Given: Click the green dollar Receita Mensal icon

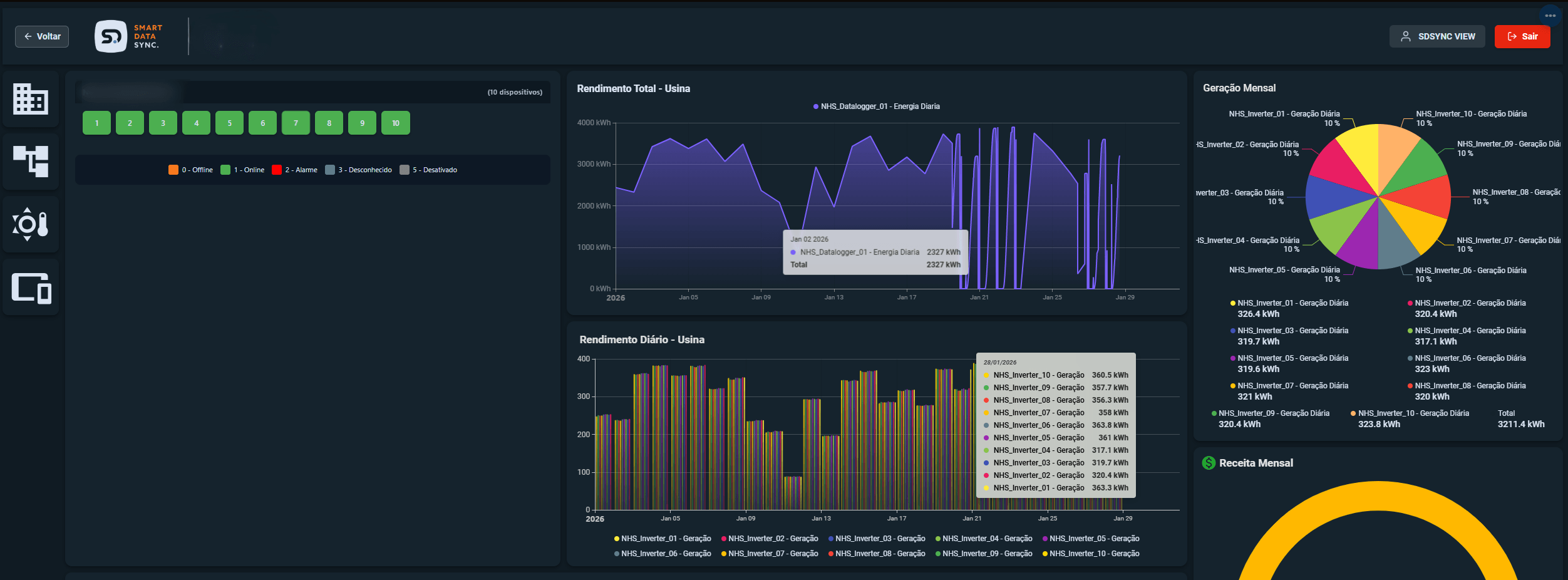Looking at the screenshot, I should (x=1209, y=463).
